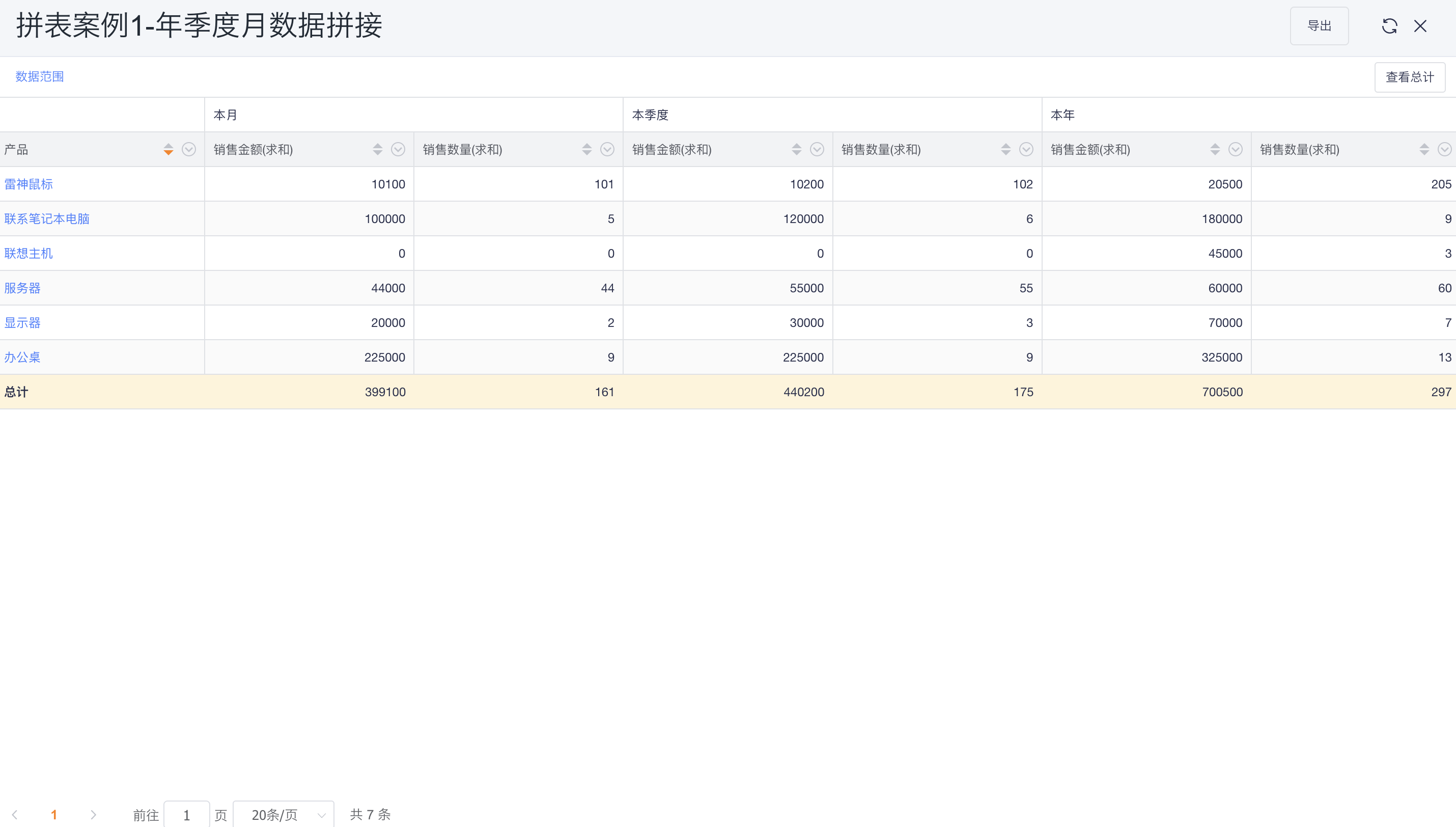Open the 查看总计 button
The width and height of the screenshot is (1456, 827).
click(1410, 77)
